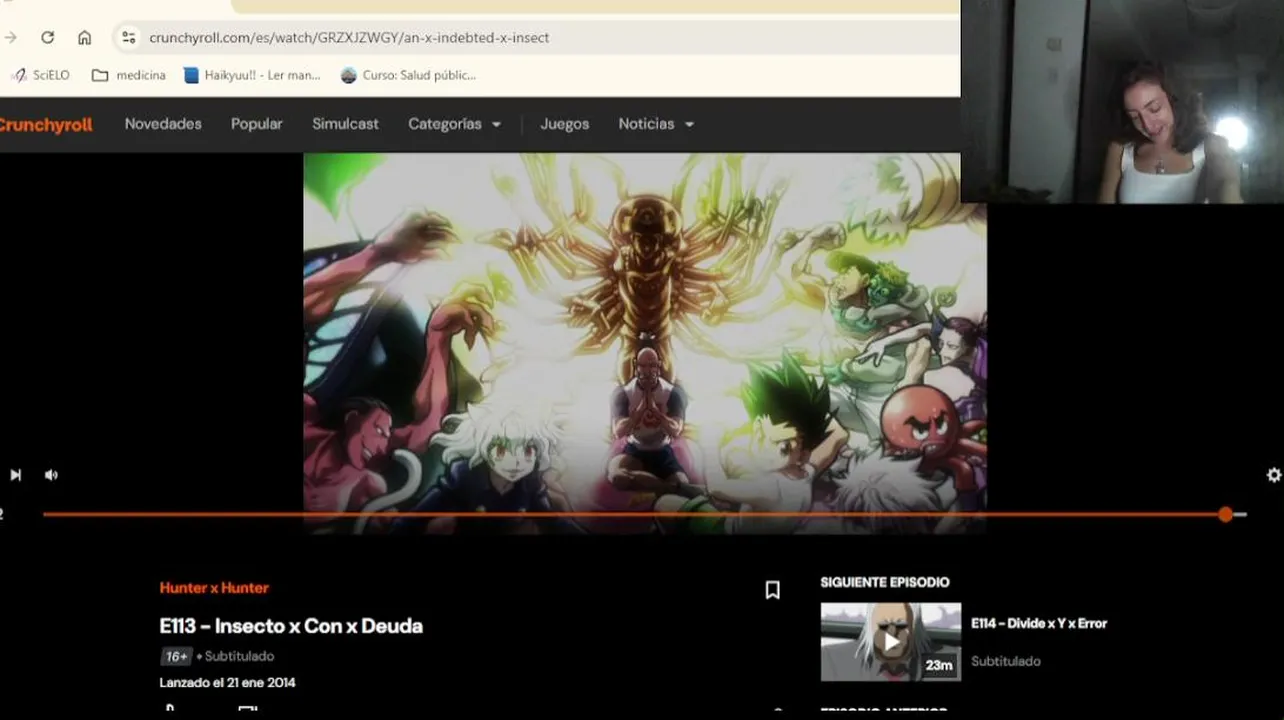Mute the video with the volume icon
This screenshot has width=1284, height=720.
pos(51,475)
